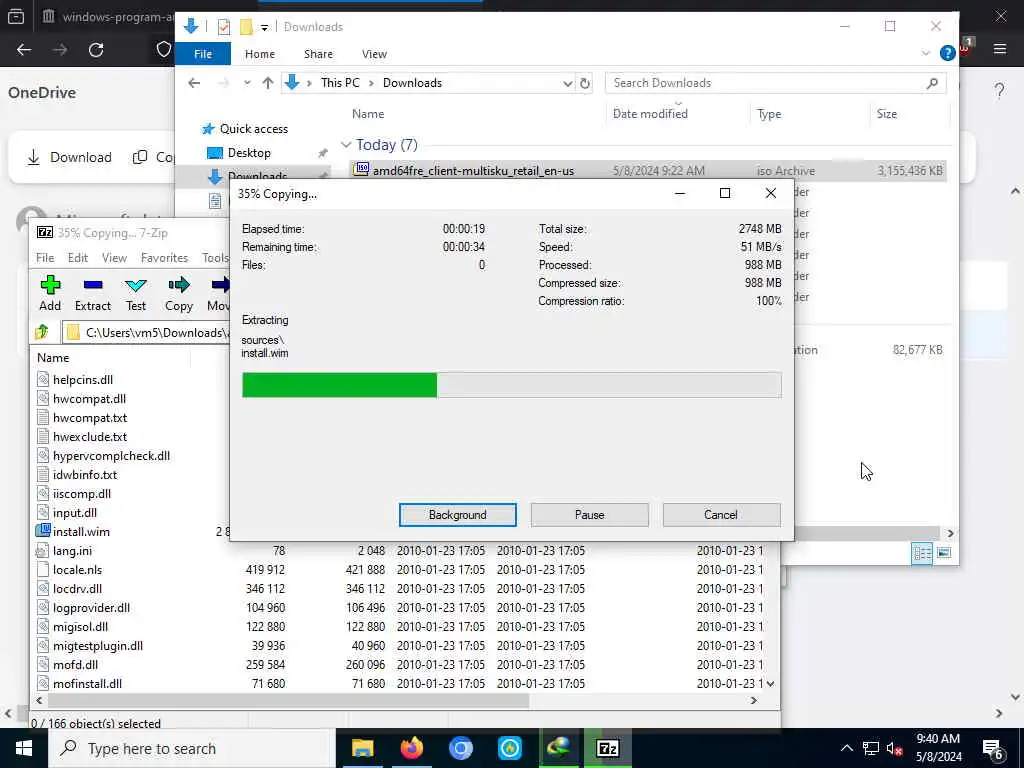Open Explorer help question-mark icon
The height and width of the screenshot is (768, 1024).
[x=948, y=54]
